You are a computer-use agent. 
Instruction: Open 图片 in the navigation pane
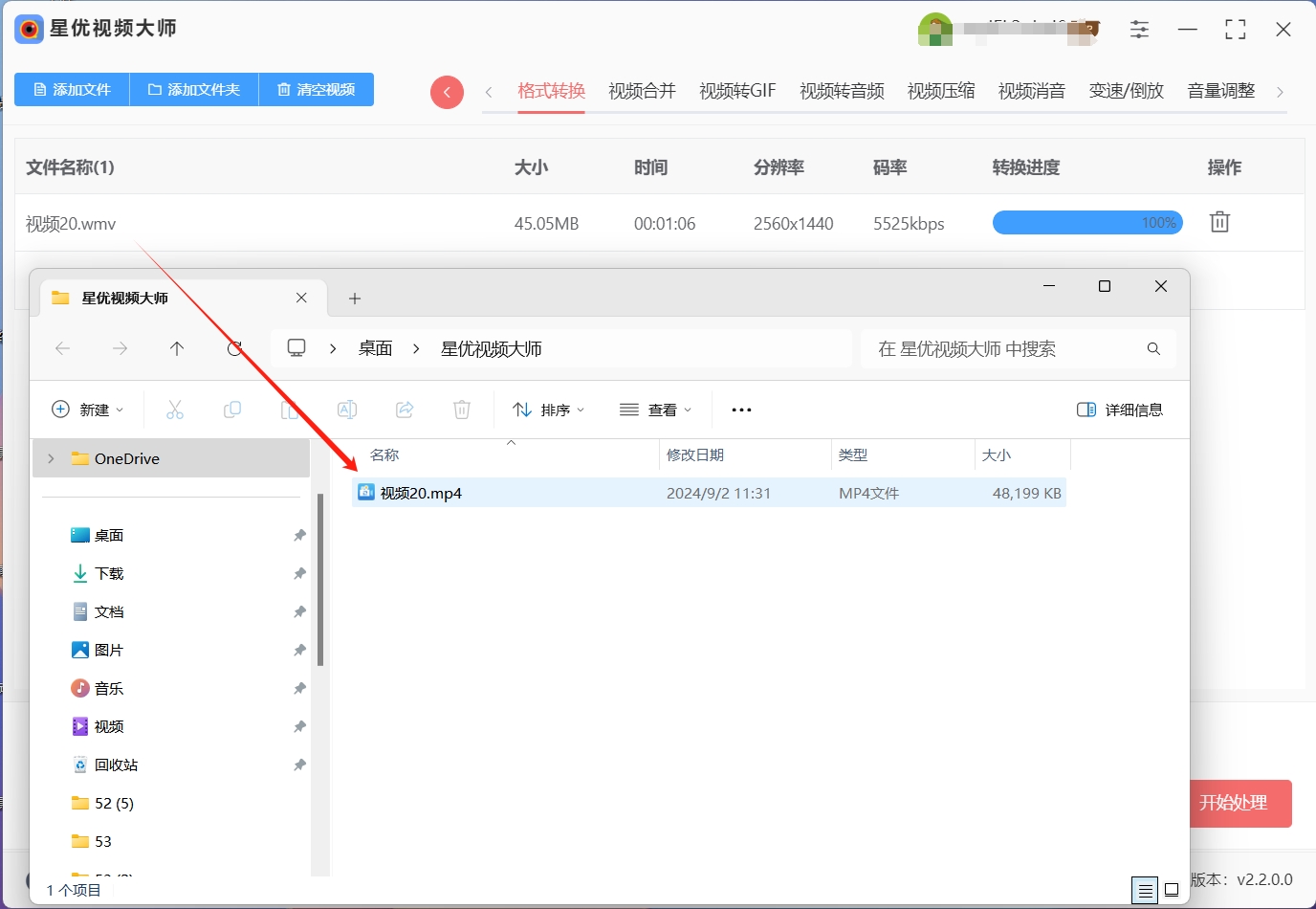click(109, 651)
